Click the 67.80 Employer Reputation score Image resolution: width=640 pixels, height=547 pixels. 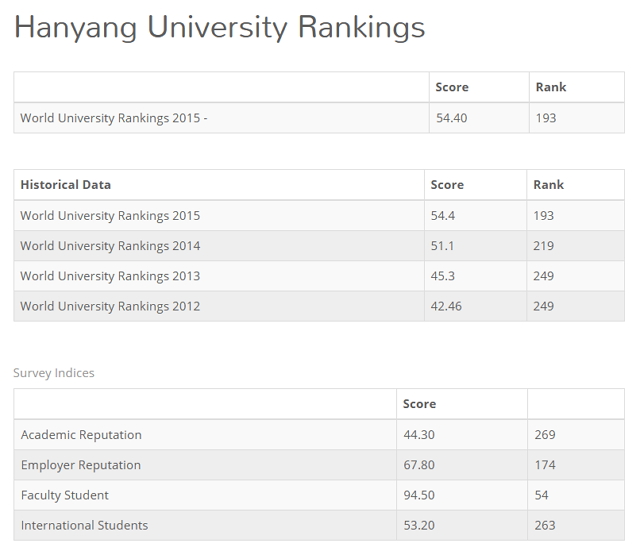[x=419, y=465]
